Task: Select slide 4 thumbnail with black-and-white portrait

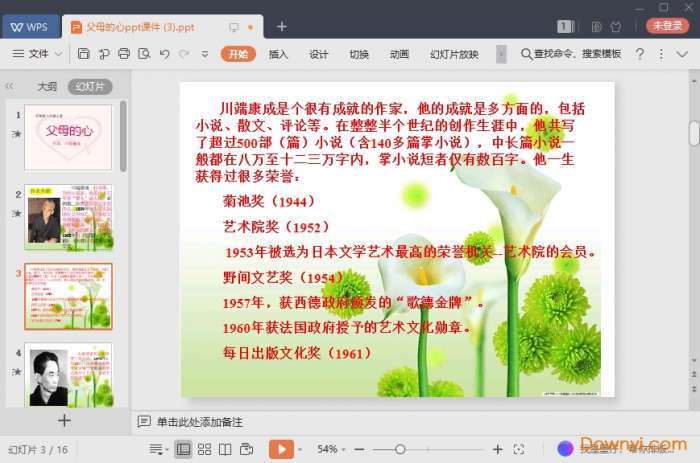Action: (68, 375)
